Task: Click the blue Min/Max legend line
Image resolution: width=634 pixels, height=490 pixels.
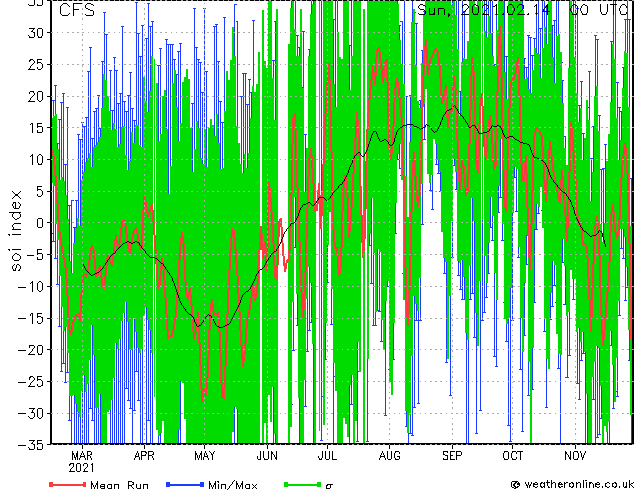Action: [x=185, y=484]
